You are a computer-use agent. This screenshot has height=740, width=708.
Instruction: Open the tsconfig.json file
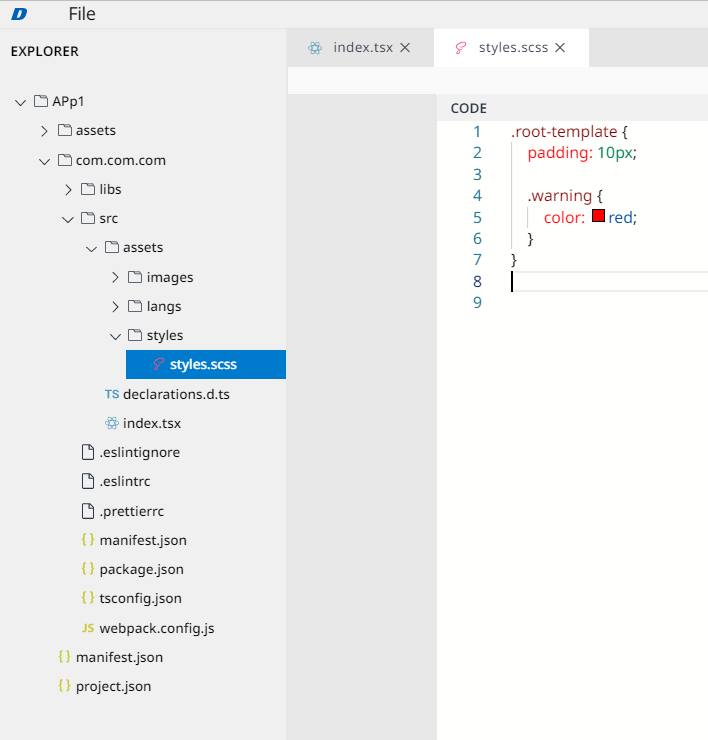pos(141,598)
